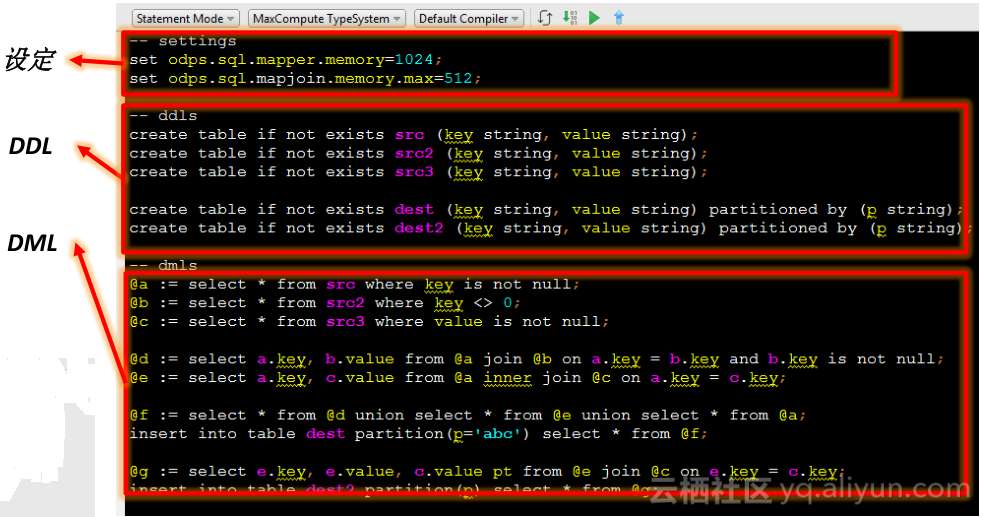Click table name 'src2' in create statement
The height and width of the screenshot is (517, 983).
(414, 154)
